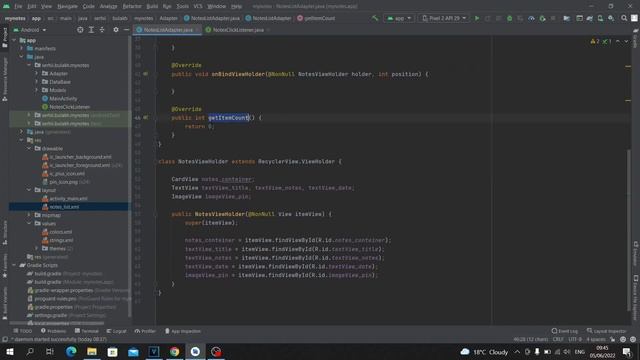Open the Project side tool tab
The image size is (640, 360).
point(4,38)
